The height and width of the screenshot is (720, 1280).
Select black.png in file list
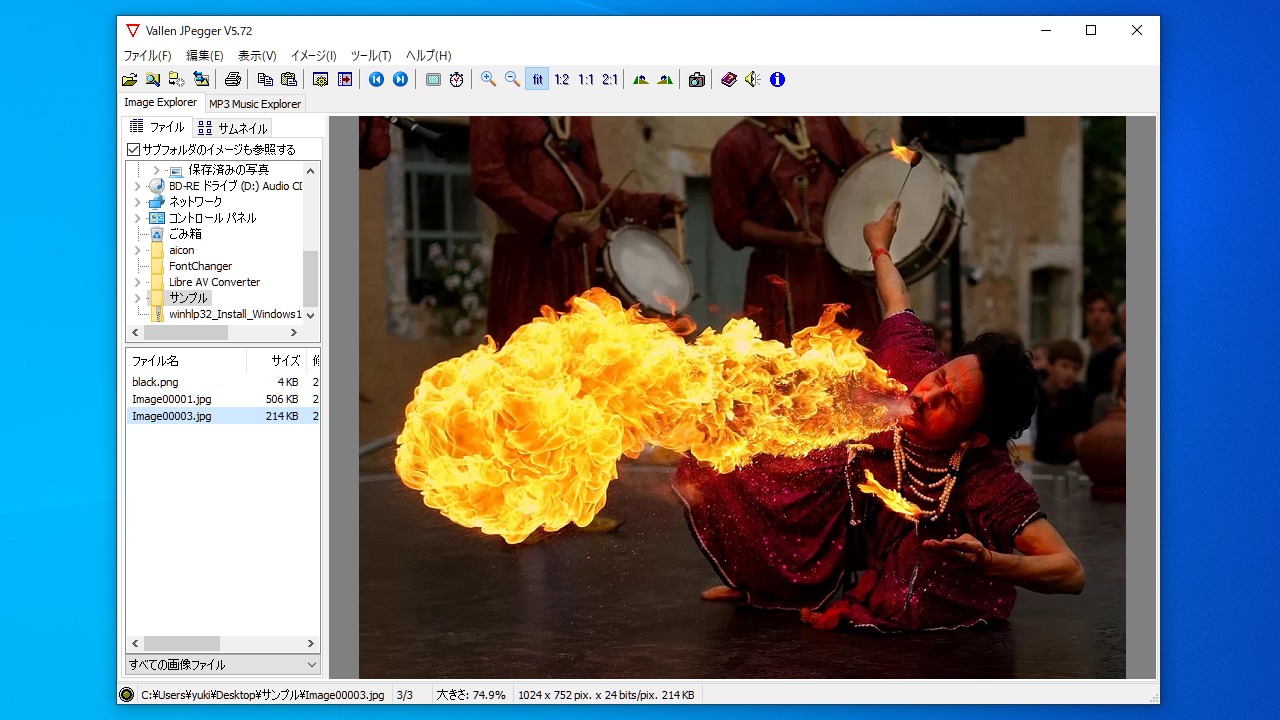[x=155, y=382]
